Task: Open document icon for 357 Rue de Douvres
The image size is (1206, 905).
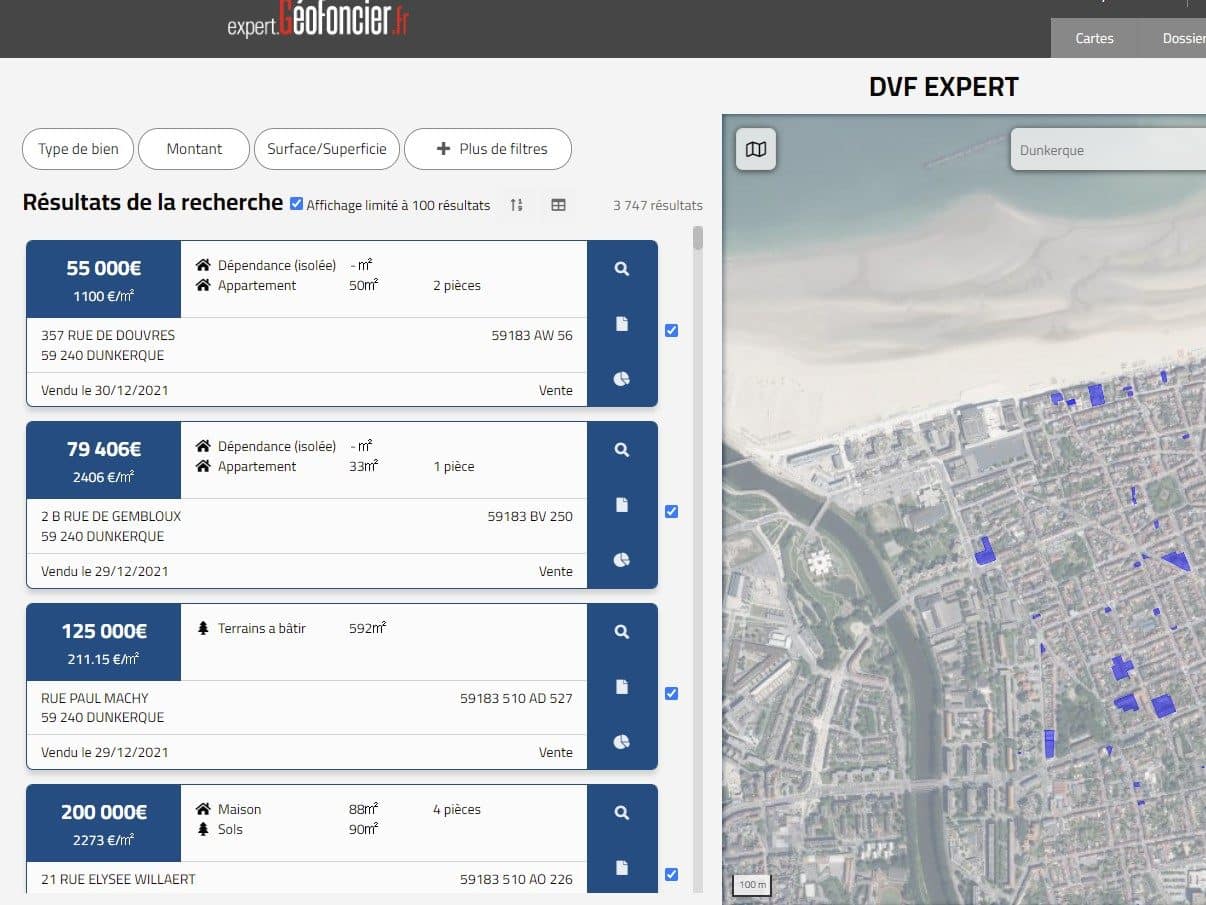Action: (x=621, y=324)
